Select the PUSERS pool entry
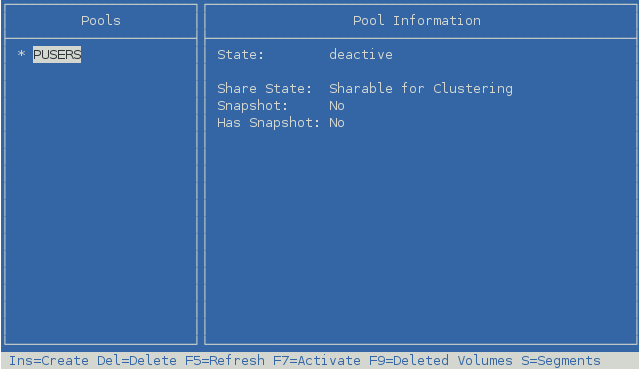The image size is (639, 369). [57, 54]
